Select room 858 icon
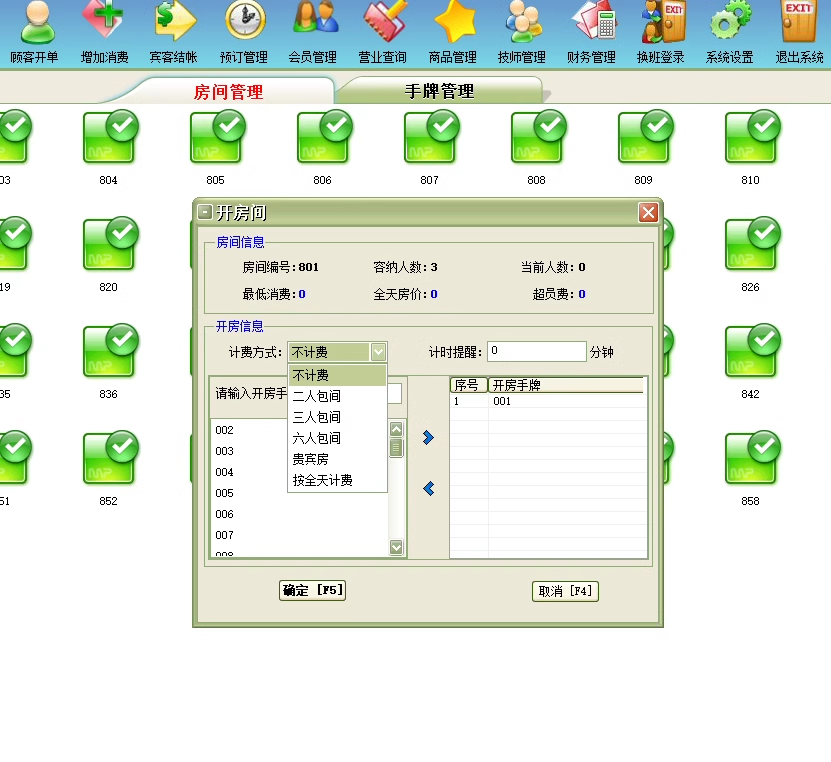This screenshot has height=762, width=831. click(753, 458)
